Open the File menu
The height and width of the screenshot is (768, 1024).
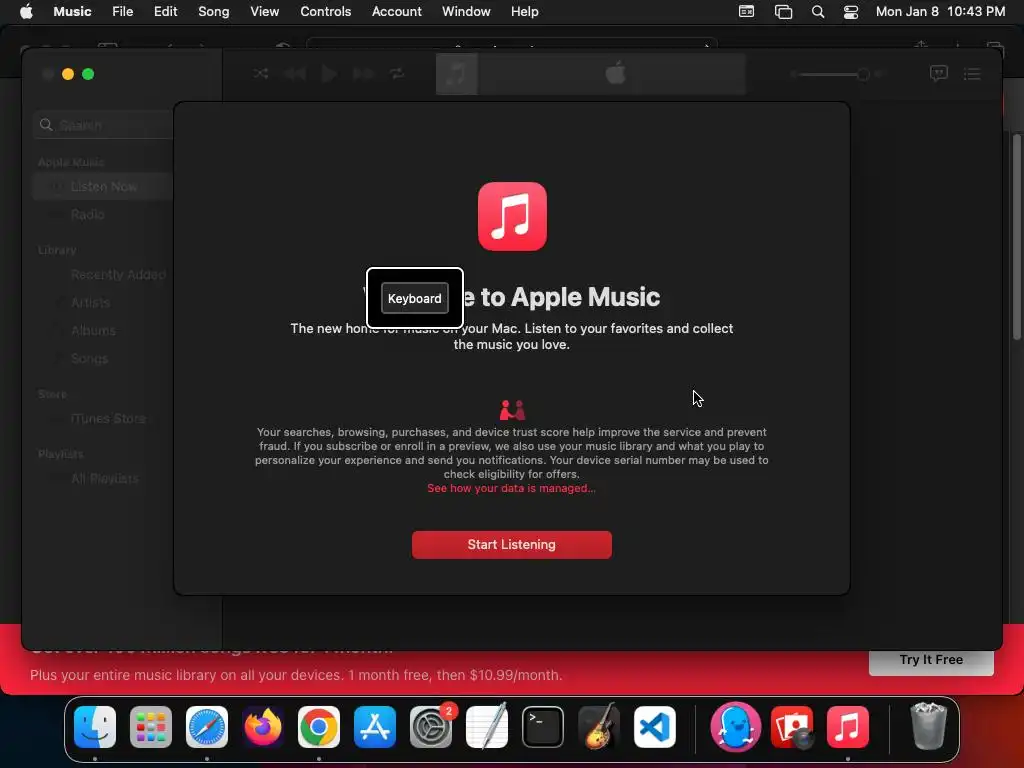tap(122, 11)
